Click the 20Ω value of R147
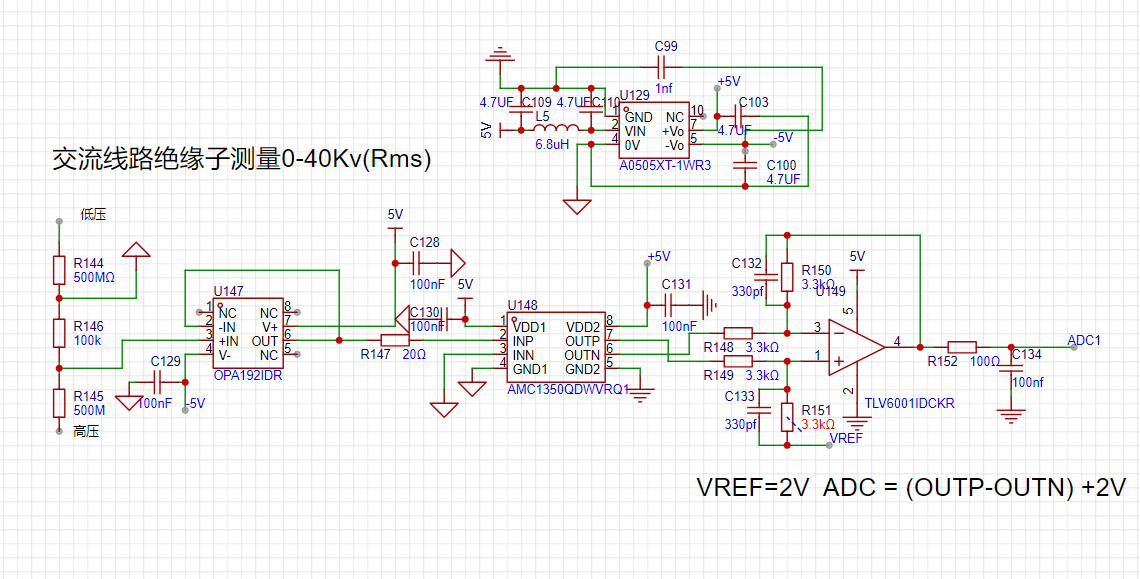The width and height of the screenshot is (1140, 579). pyautogui.click(x=414, y=354)
